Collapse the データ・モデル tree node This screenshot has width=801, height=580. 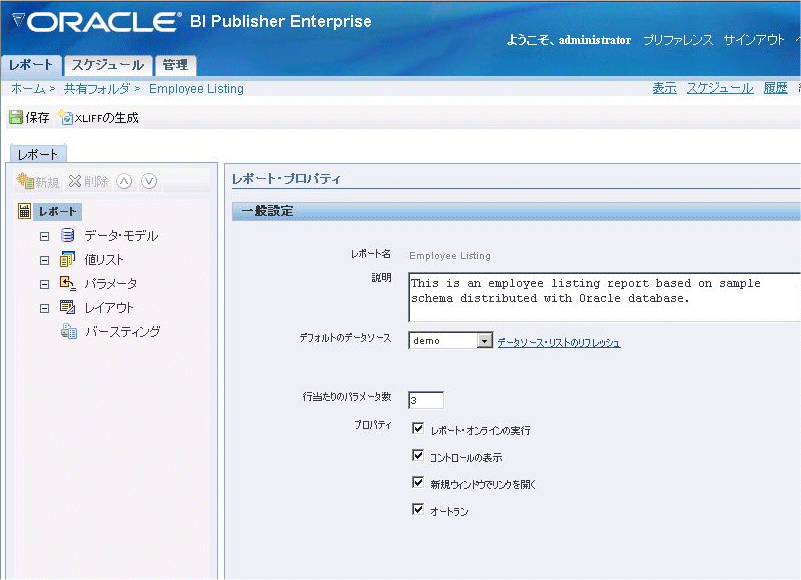pyautogui.click(x=44, y=236)
